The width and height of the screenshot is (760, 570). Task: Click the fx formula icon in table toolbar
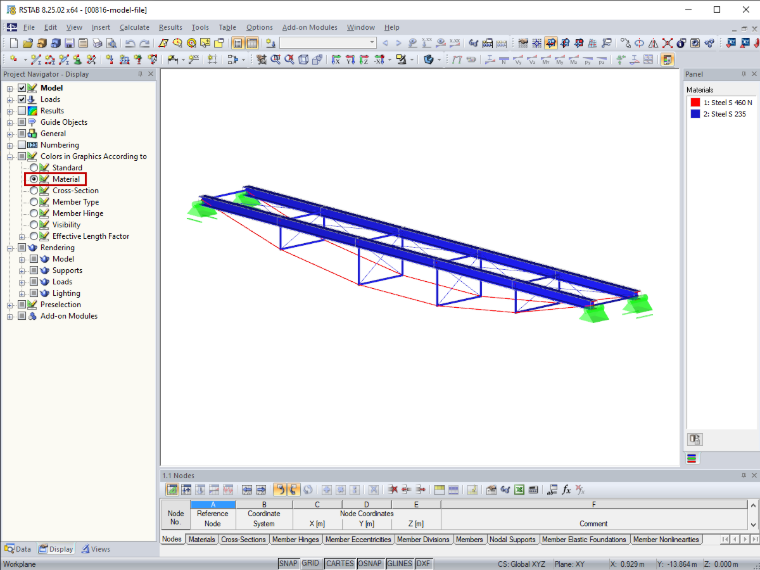(566, 490)
